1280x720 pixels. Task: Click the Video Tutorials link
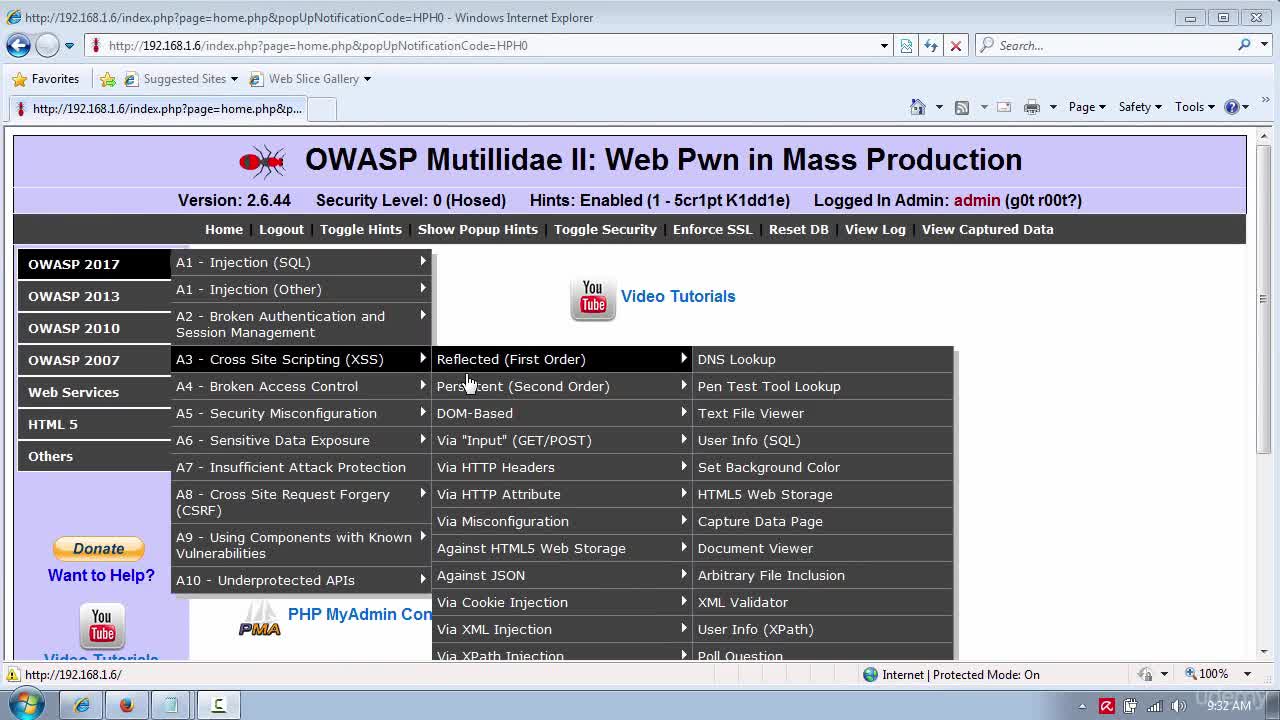(x=678, y=296)
